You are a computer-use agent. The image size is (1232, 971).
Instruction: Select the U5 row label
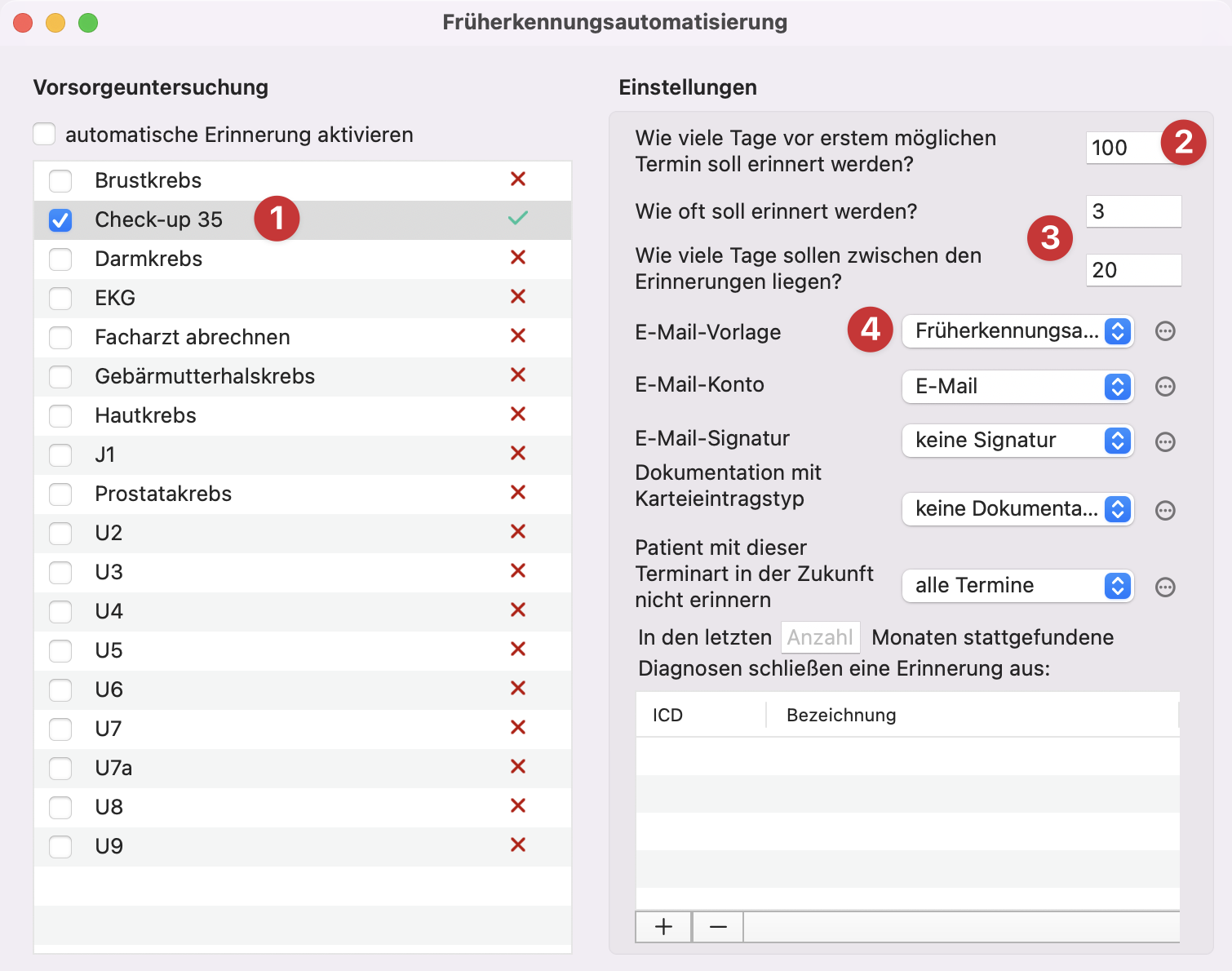click(109, 650)
